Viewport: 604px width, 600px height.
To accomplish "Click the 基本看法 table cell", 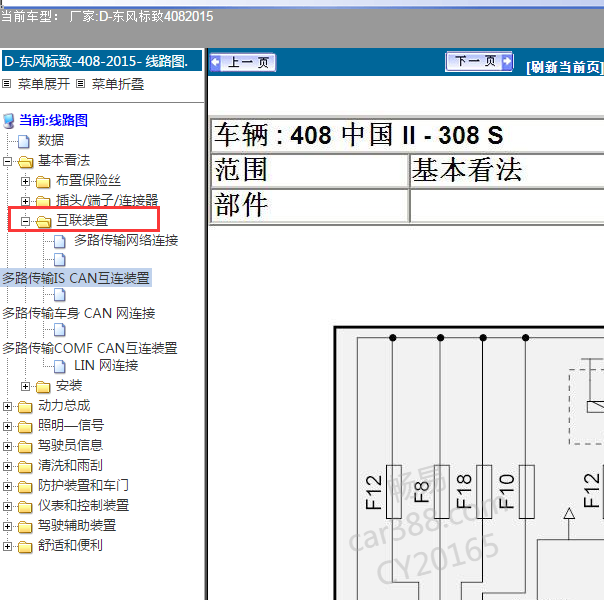I will pos(507,171).
